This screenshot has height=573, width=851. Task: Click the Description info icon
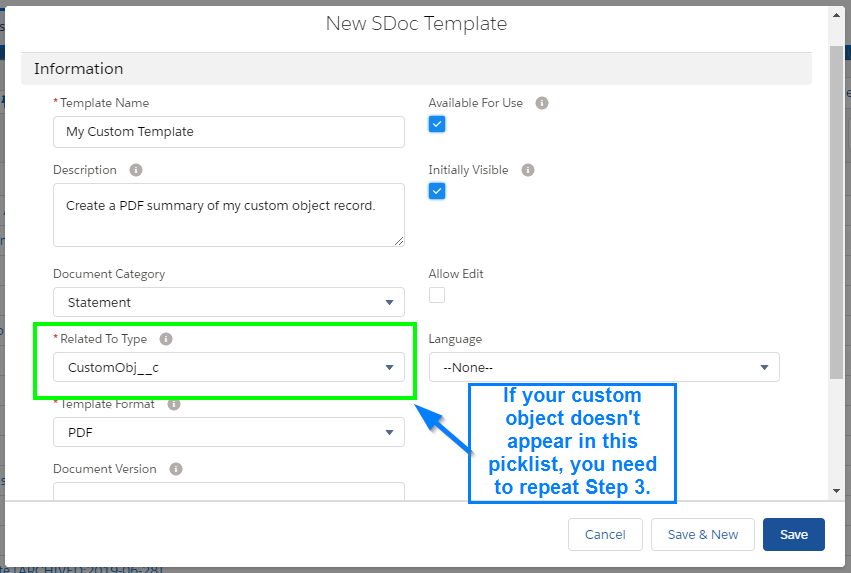[136, 170]
